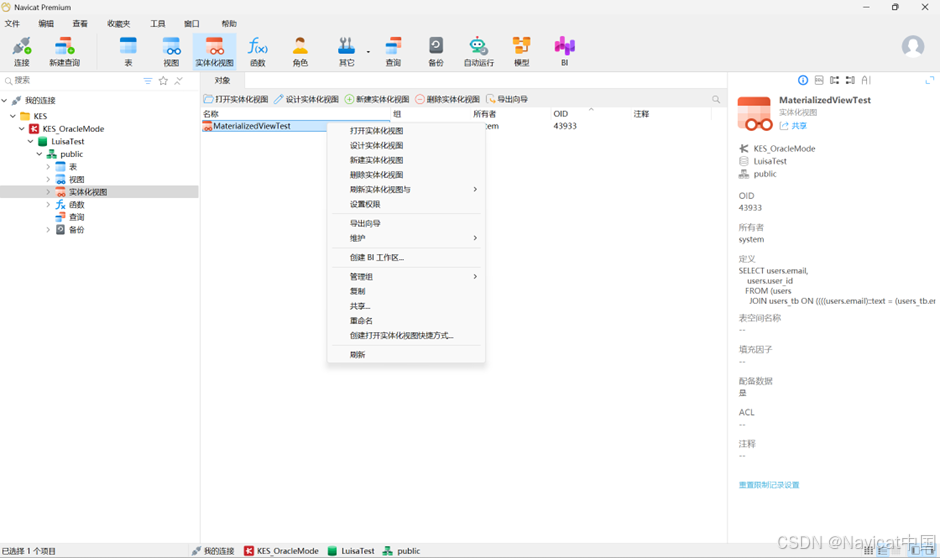940x558 pixels.
Task: Sort by the 名称 column header
Action: (296, 114)
